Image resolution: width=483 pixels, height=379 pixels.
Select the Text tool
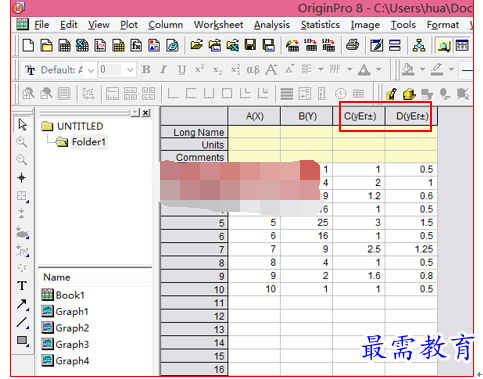pos(22,286)
